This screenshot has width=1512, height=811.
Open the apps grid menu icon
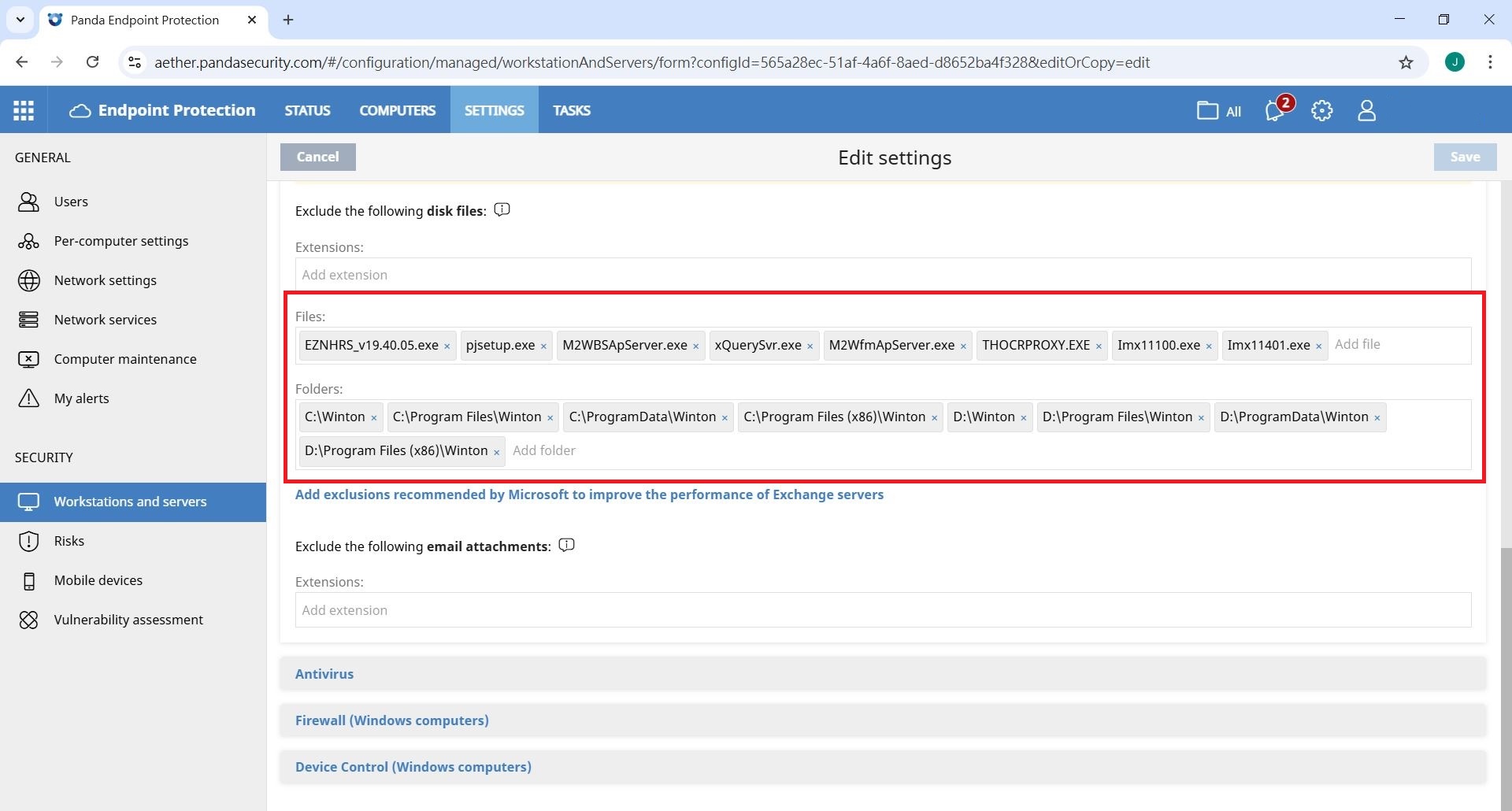[x=24, y=110]
